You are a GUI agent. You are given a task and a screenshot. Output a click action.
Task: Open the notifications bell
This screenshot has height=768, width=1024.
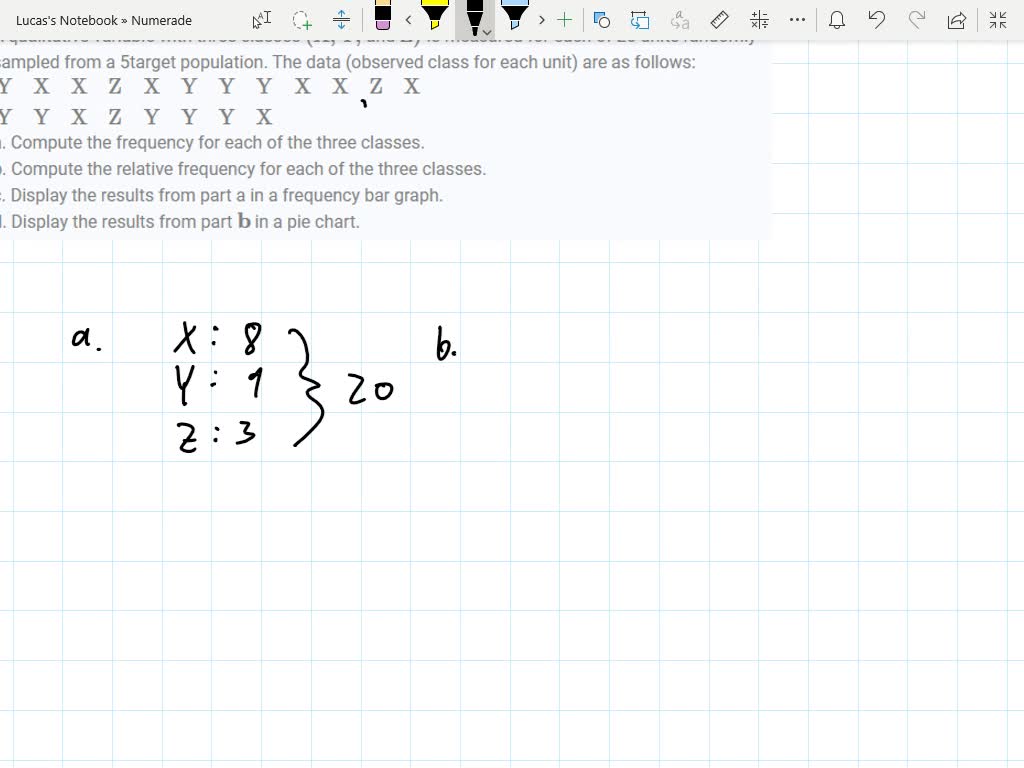point(838,18)
